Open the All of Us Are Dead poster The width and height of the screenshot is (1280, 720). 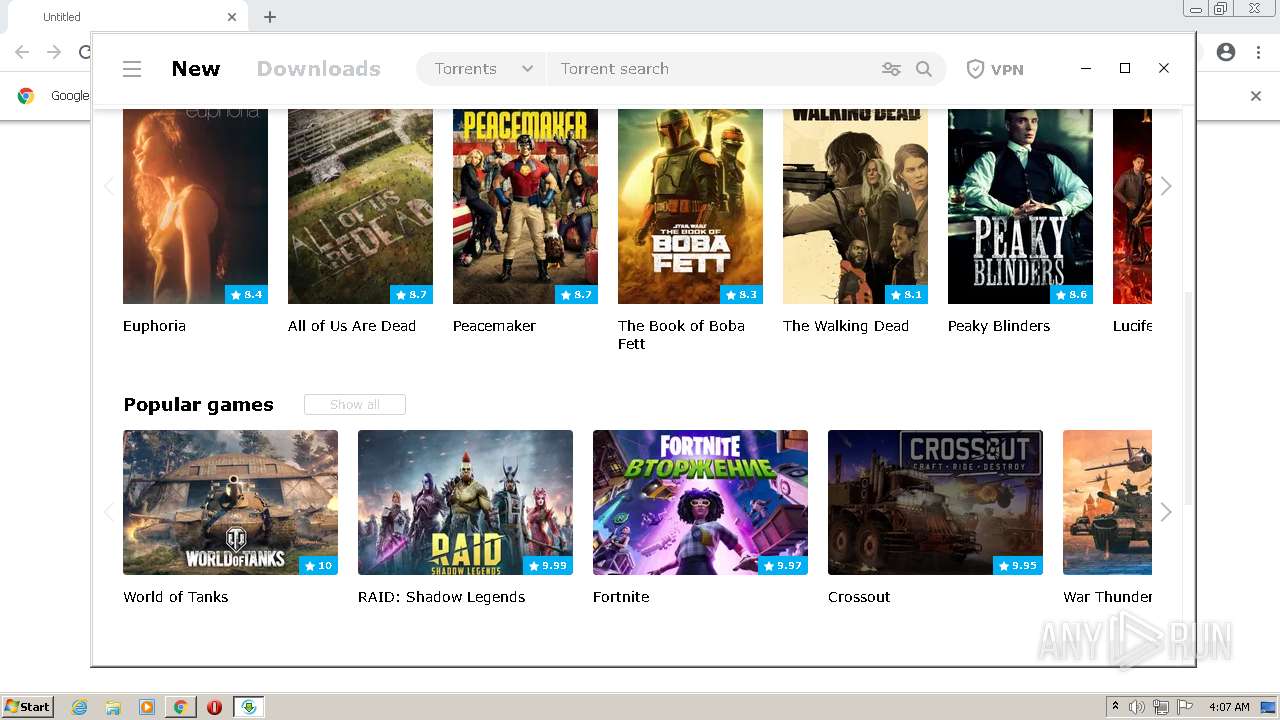(360, 206)
